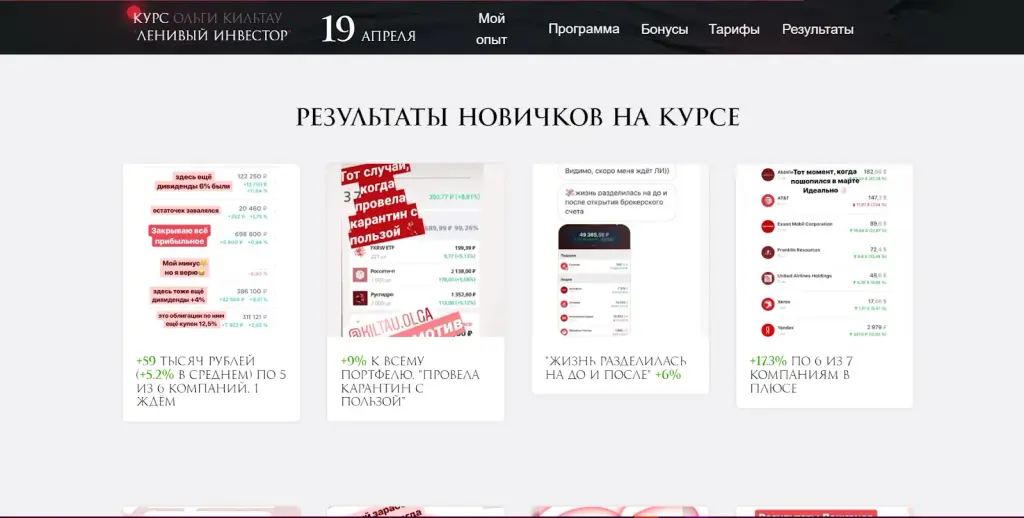
Task: Click the Exxon Mobil Corporation logo icon
Action: [767, 226]
